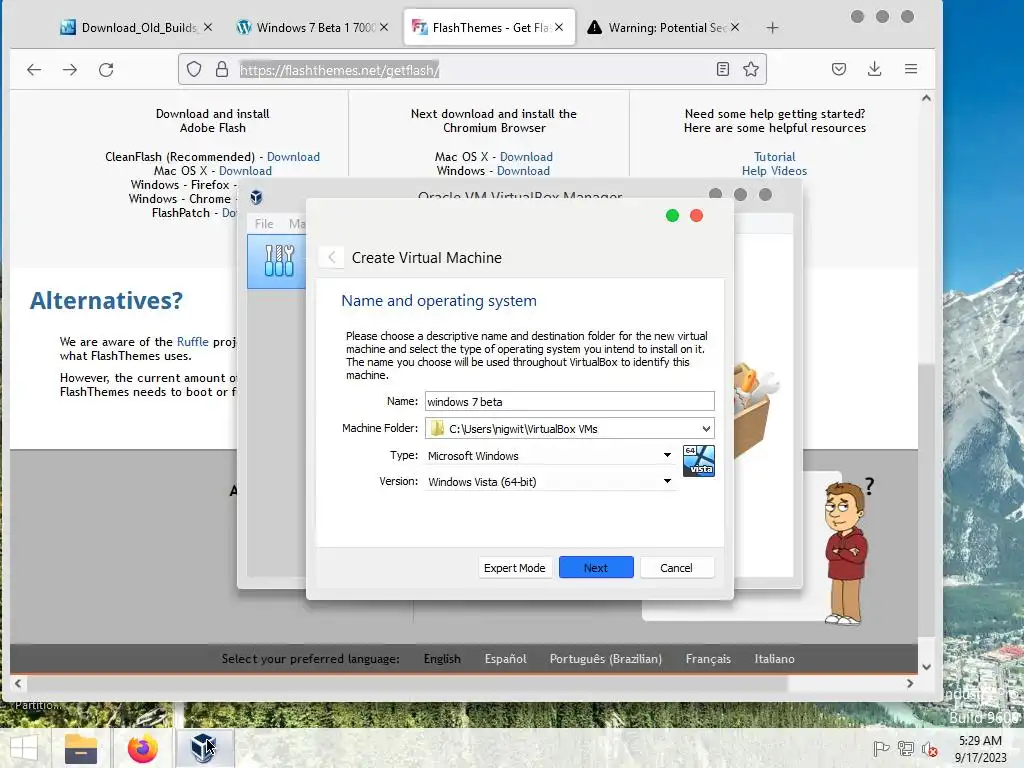Click the VM Name field

[x=569, y=402]
